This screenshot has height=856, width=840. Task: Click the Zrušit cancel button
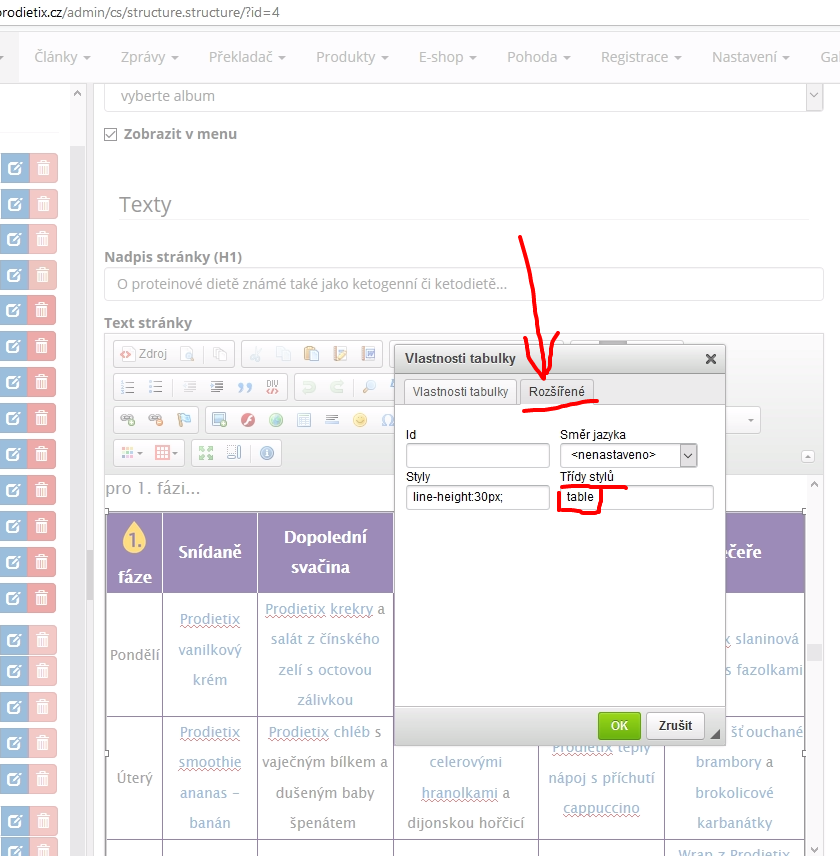[x=675, y=726]
